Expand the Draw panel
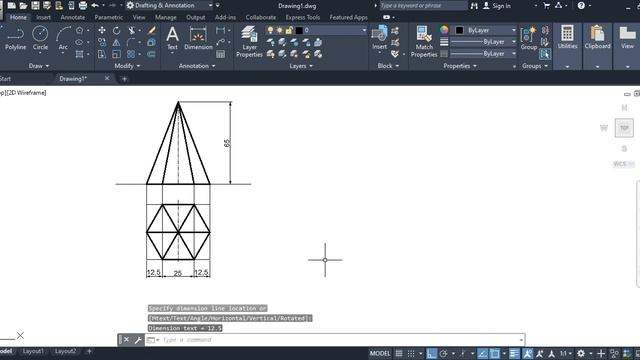 click(39, 66)
